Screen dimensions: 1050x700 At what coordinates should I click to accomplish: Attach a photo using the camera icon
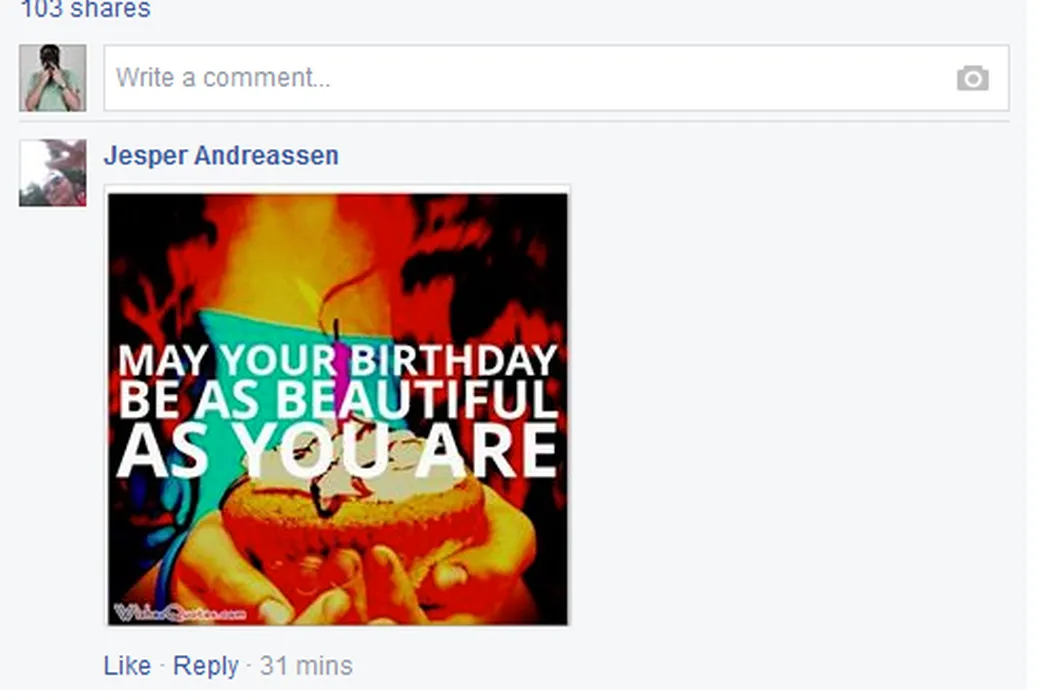point(972,78)
